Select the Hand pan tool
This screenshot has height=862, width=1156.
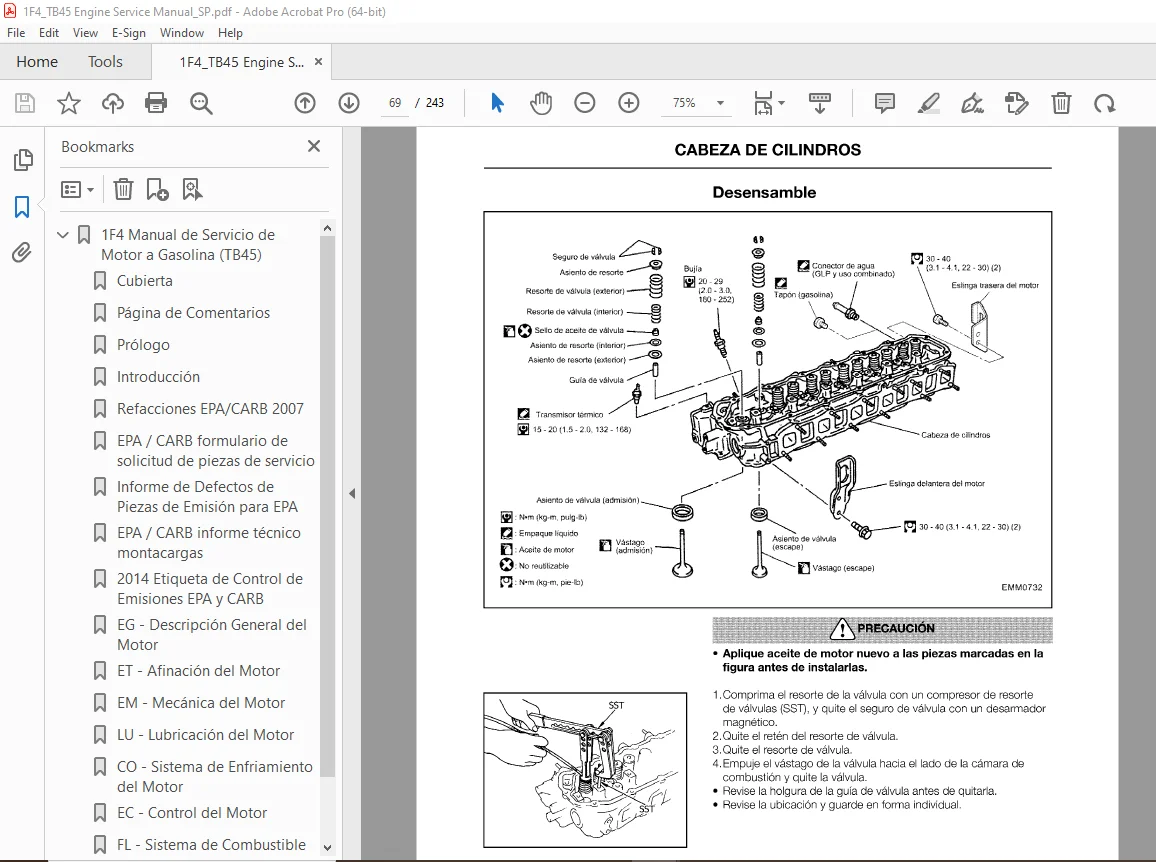[541, 103]
